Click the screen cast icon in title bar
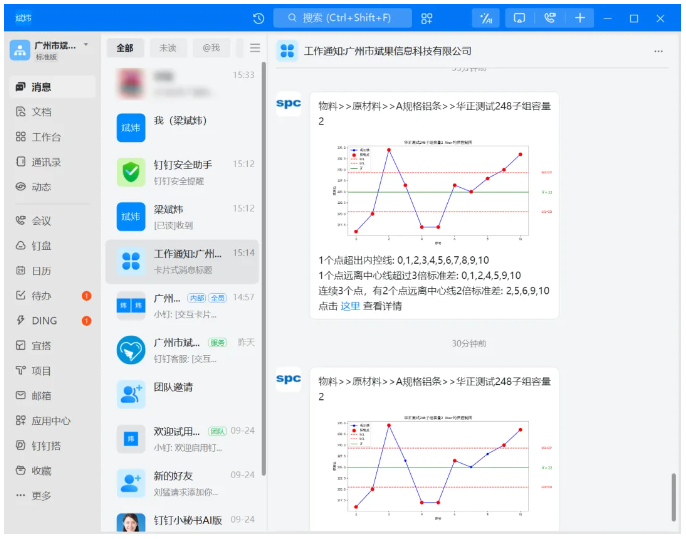Screen dimensions: 686x539 tap(518, 18)
